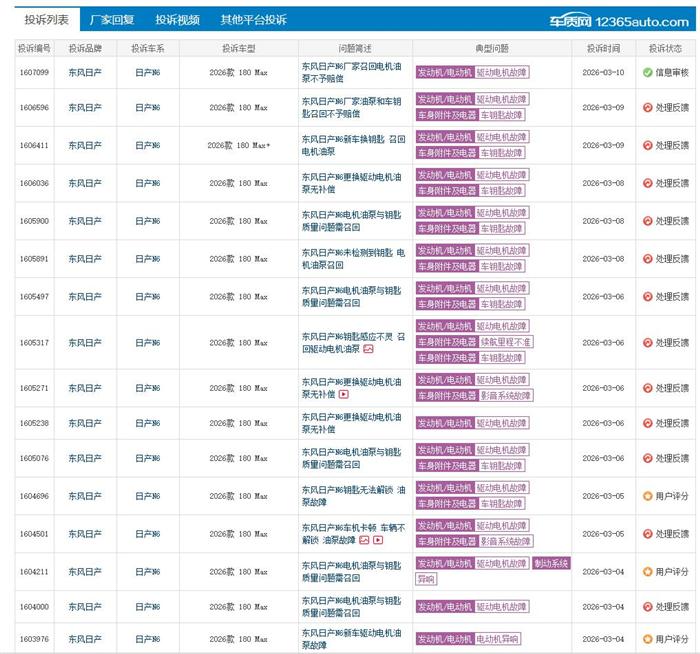
Task: Select the 投诉列表 tab
Action: pyautogui.click(x=47, y=20)
